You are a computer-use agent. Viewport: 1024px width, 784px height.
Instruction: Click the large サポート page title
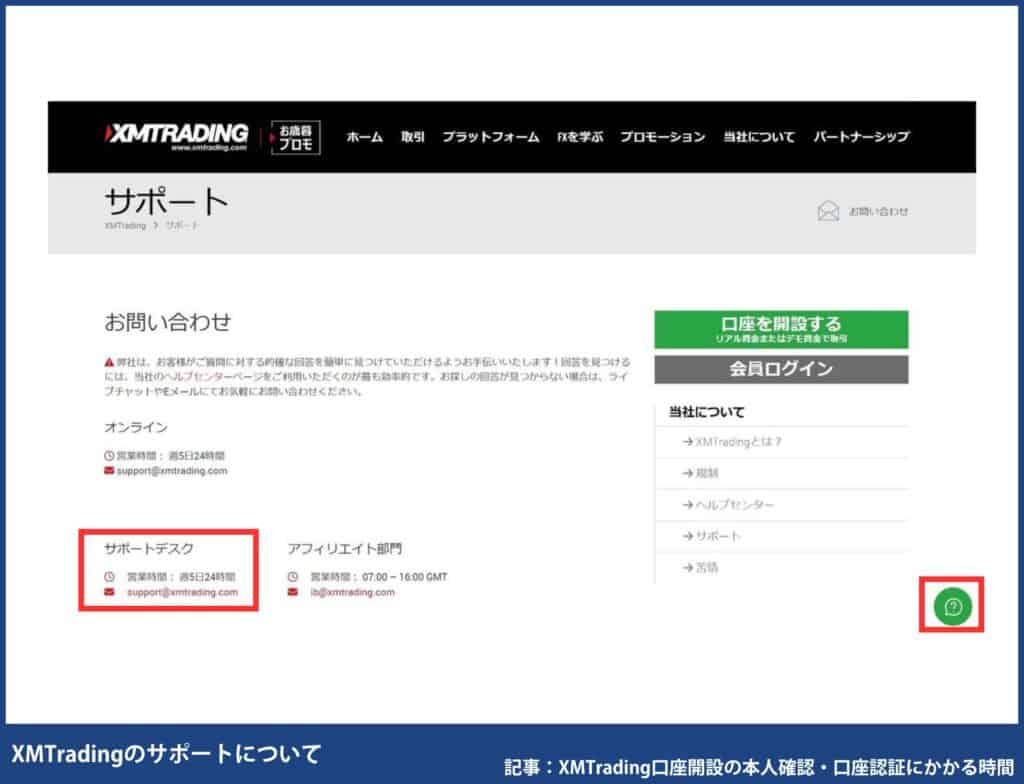click(x=167, y=201)
